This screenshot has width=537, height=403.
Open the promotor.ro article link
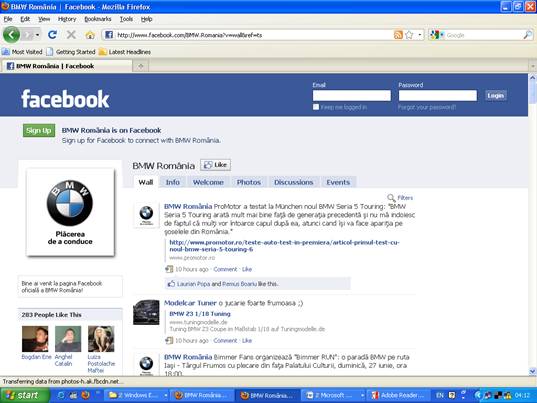(x=284, y=245)
